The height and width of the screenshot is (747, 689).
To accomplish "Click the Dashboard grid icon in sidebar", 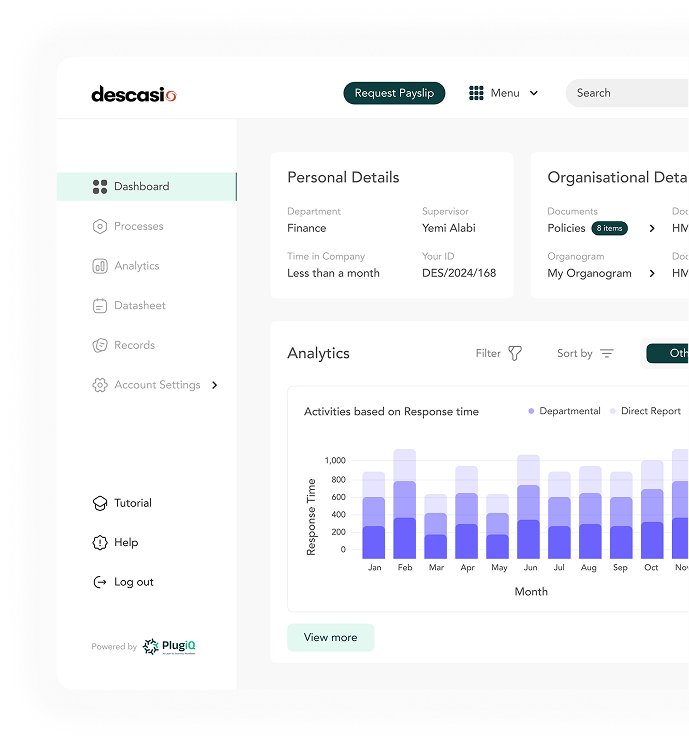I will pyautogui.click(x=99, y=187).
